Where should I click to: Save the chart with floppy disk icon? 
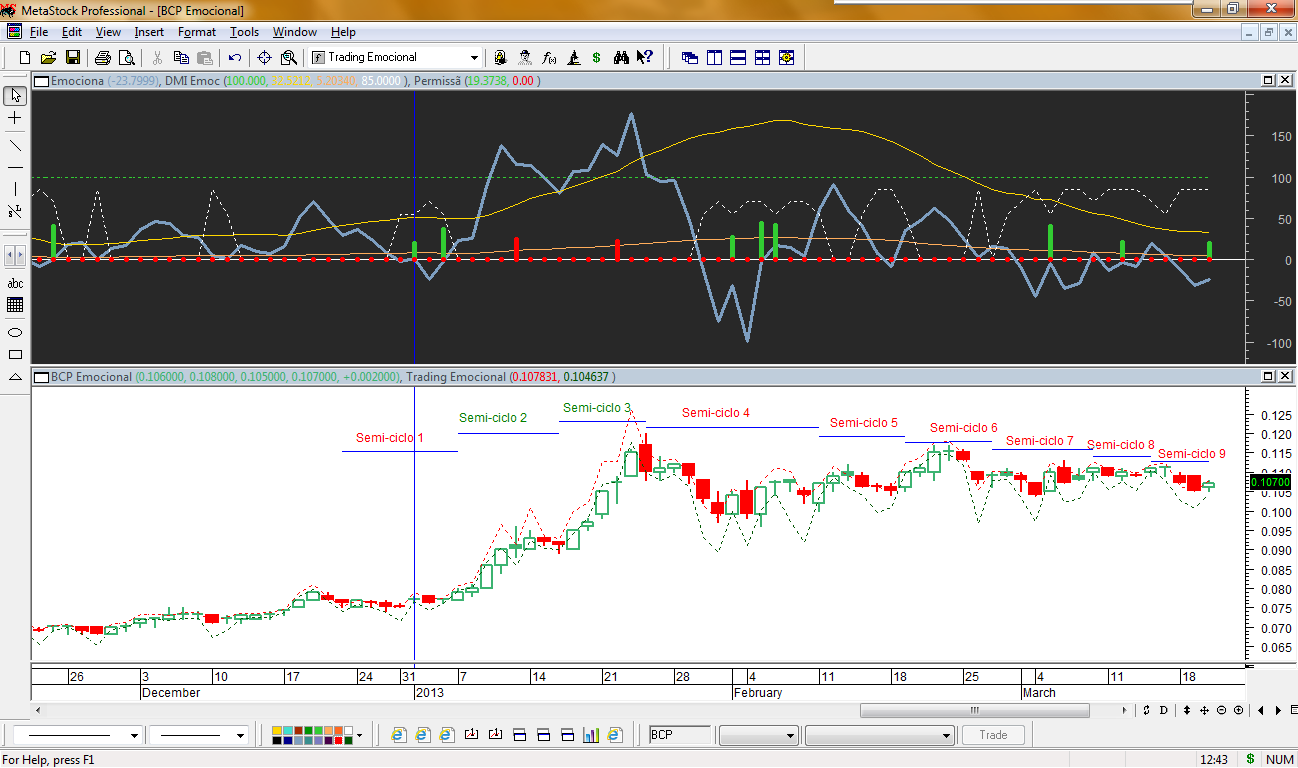pos(73,57)
